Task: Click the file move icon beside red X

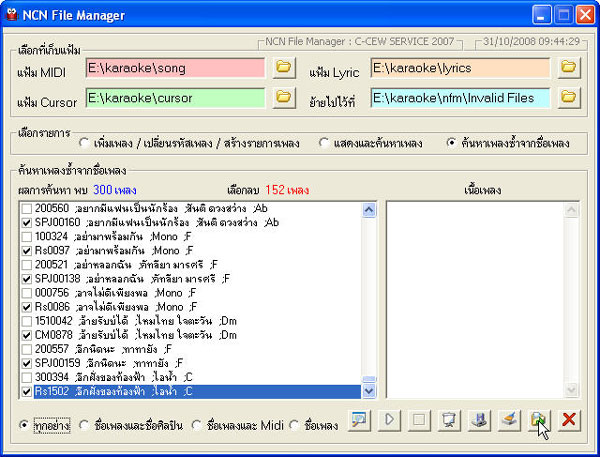Action: point(540,422)
